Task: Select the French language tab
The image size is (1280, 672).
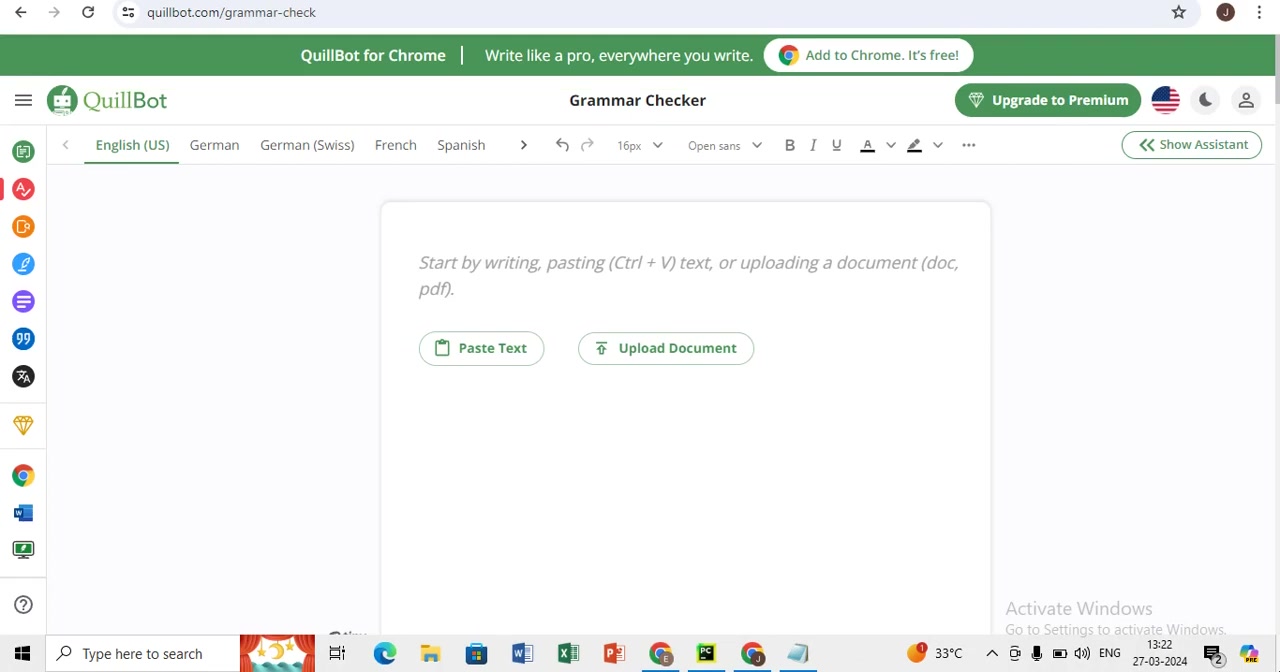Action: [396, 145]
